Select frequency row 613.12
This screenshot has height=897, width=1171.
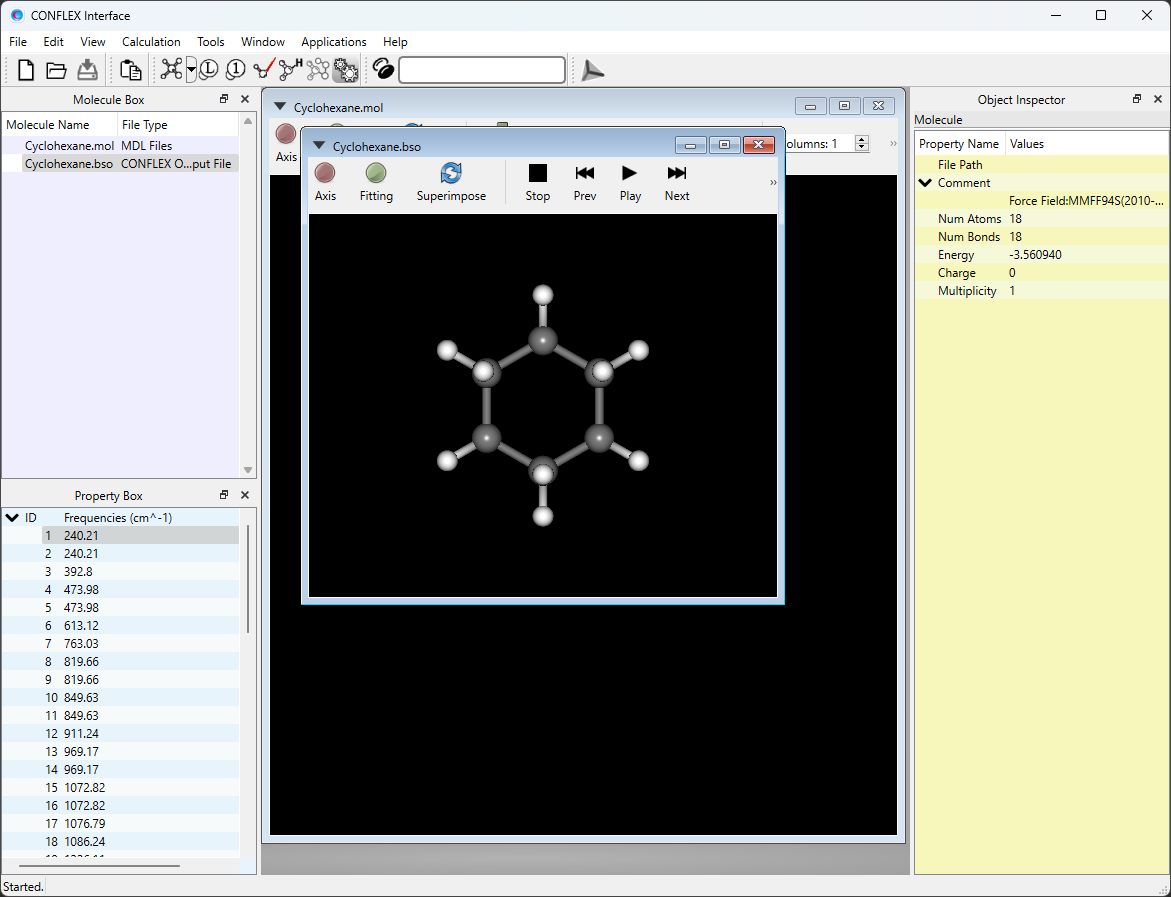click(83, 625)
